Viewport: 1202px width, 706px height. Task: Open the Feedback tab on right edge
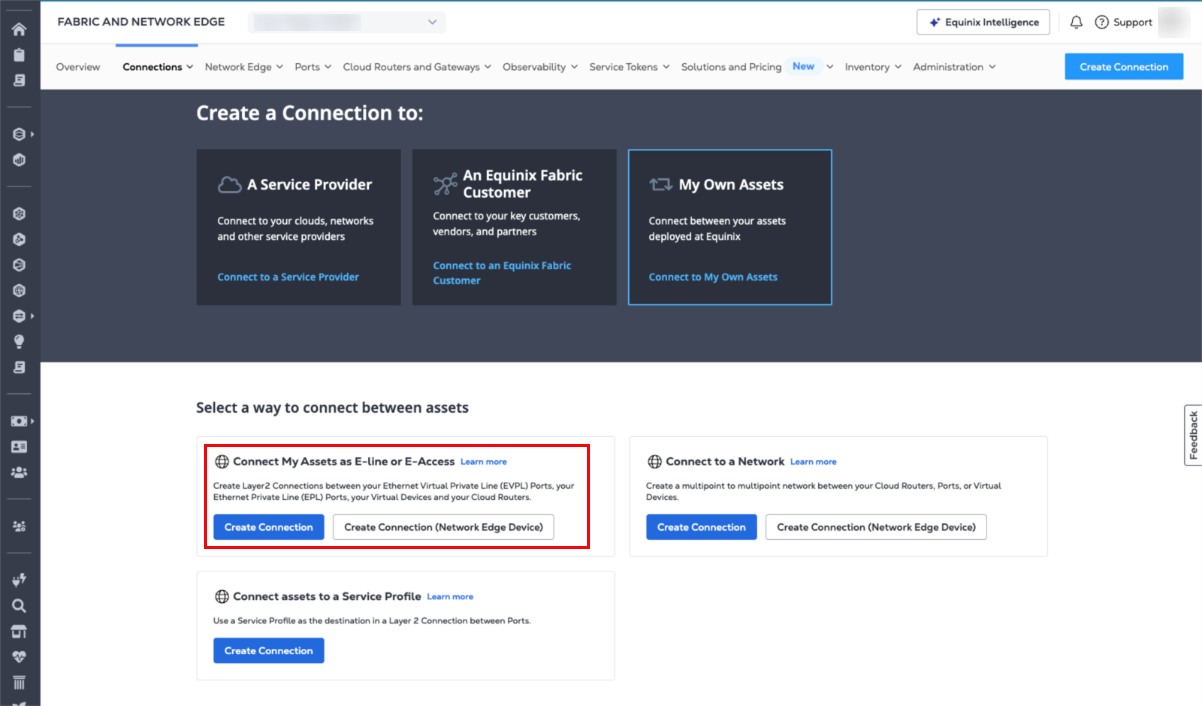tap(1193, 435)
